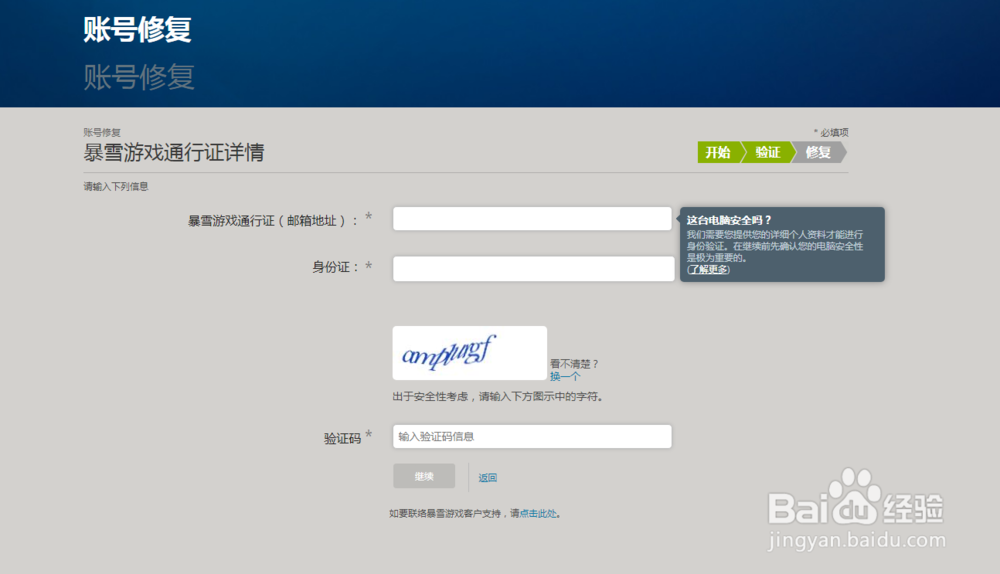Click the 点击此处 customer support link
This screenshot has width=1000, height=574.
538,513
